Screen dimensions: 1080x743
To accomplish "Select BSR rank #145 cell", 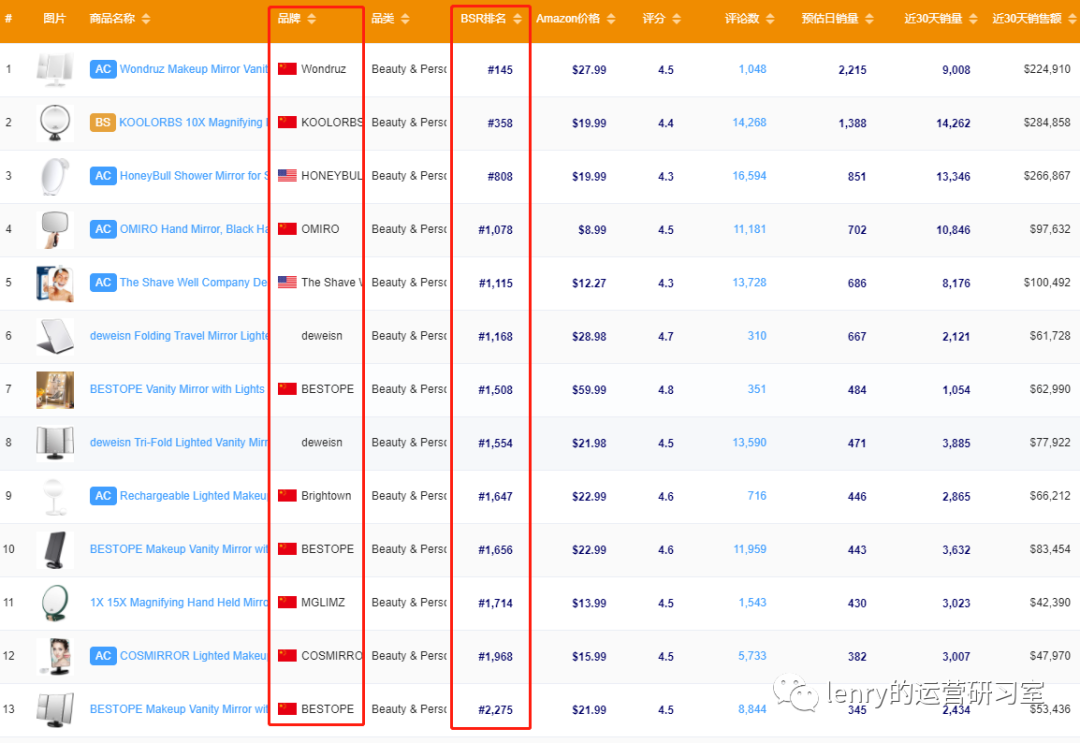I will (x=500, y=70).
